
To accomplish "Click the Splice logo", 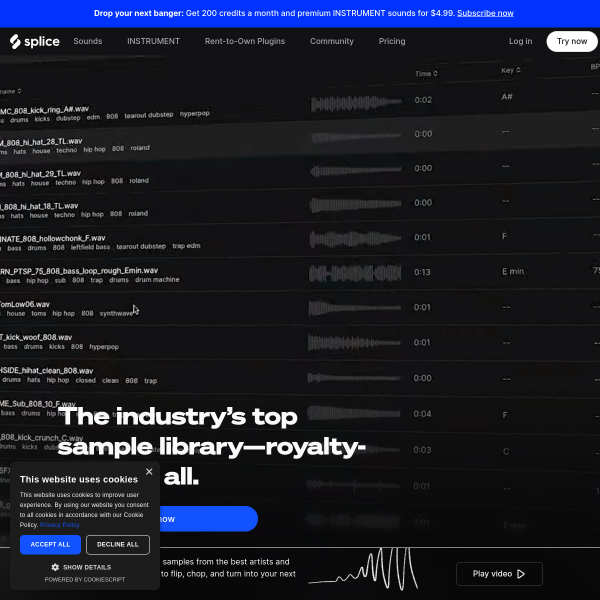I will point(35,41).
